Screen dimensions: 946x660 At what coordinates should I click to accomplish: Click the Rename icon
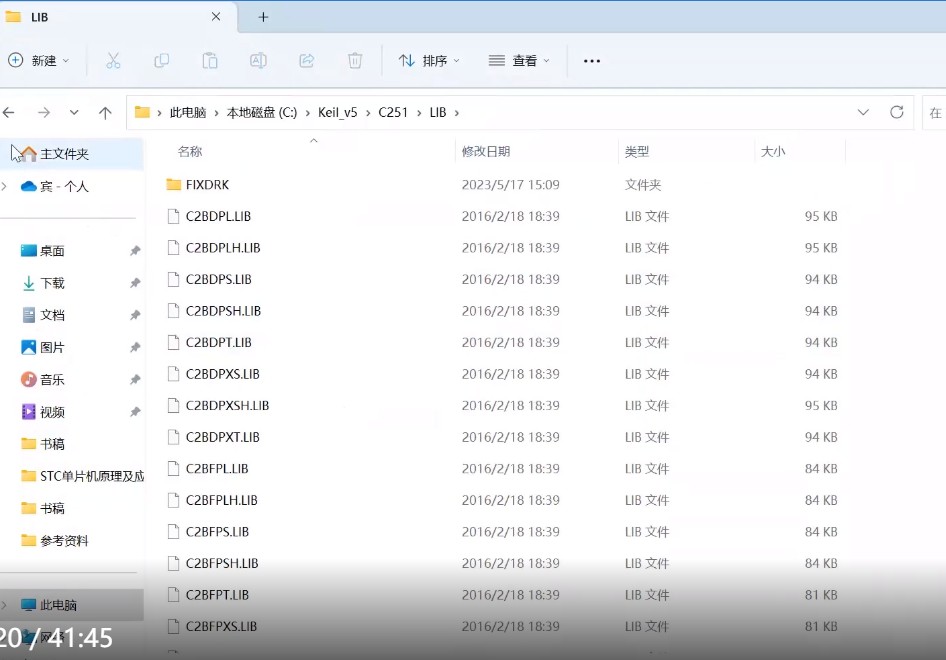(258, 60)
